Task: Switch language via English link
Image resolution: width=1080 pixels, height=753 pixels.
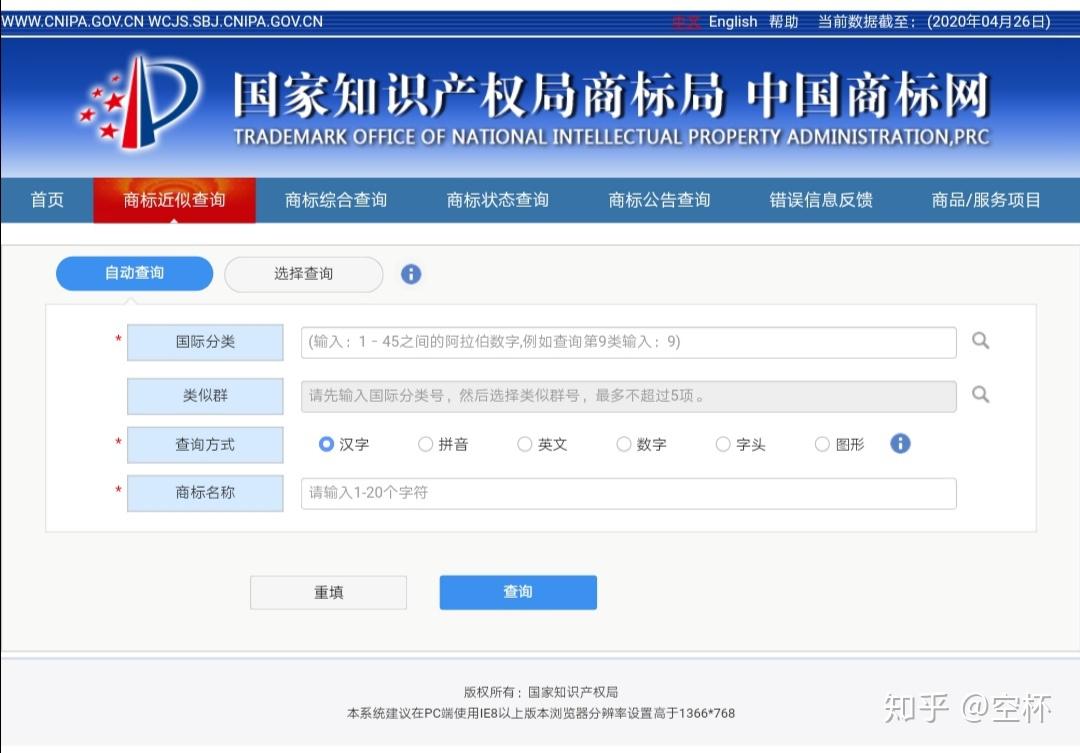Action: coord(733,21)
